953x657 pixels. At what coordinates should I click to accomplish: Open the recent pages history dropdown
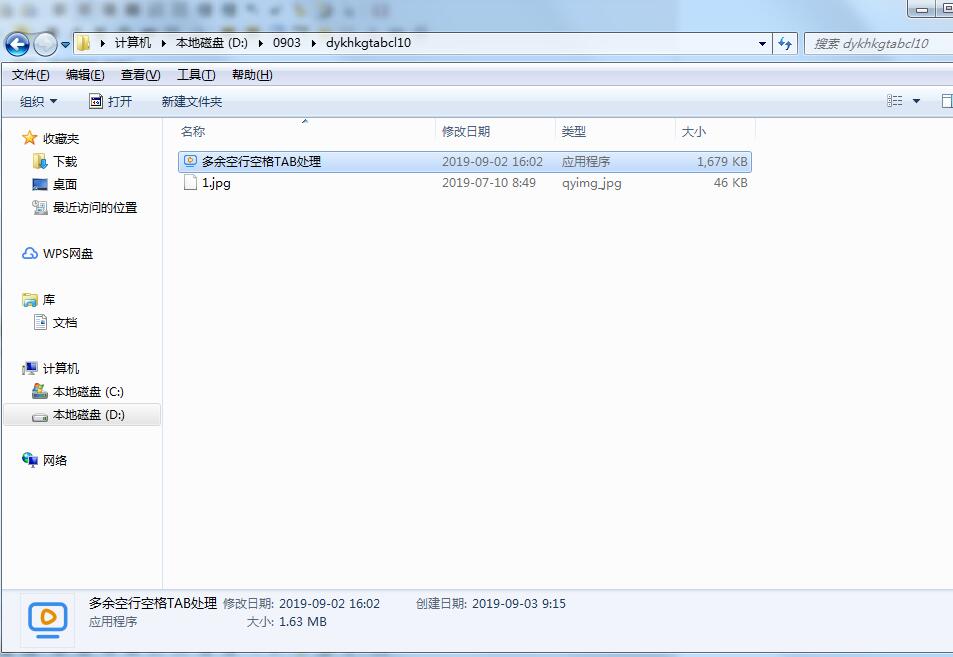click(65, 44)
